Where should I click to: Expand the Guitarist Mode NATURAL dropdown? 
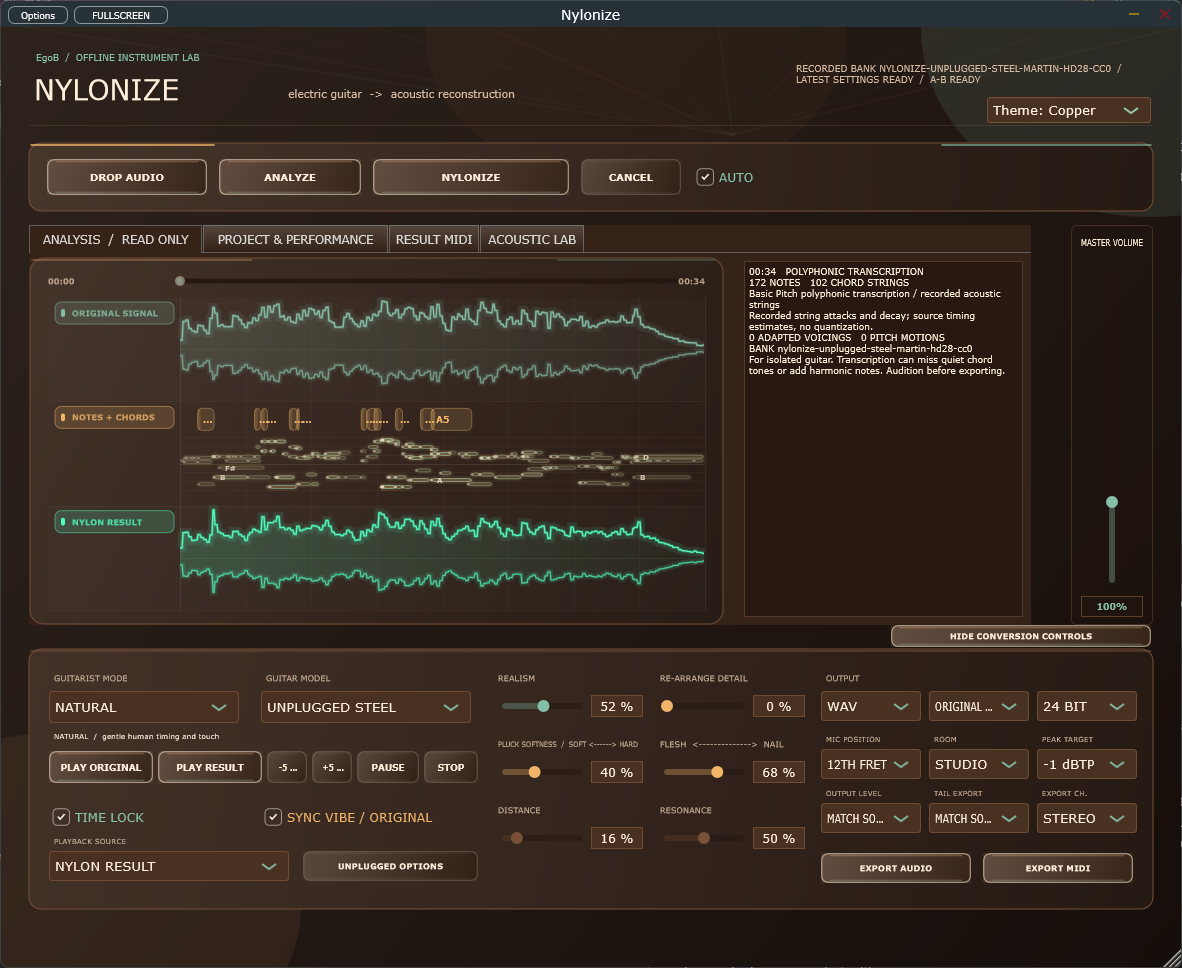tap(144, 707)
